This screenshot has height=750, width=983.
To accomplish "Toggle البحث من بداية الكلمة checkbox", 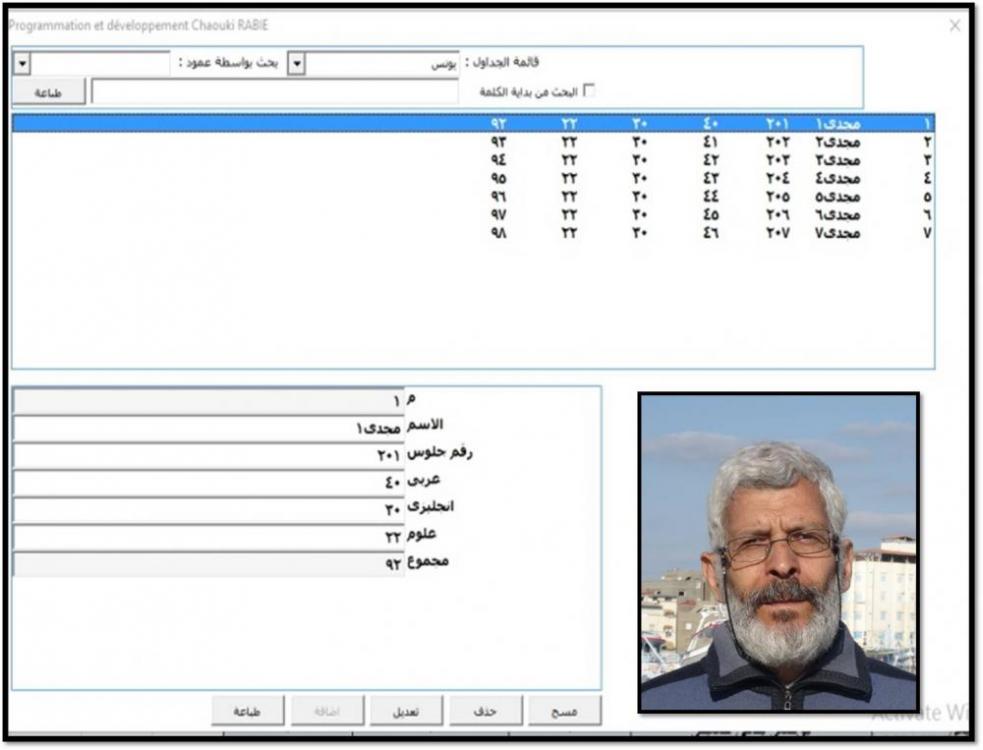I will click(588, 91).
